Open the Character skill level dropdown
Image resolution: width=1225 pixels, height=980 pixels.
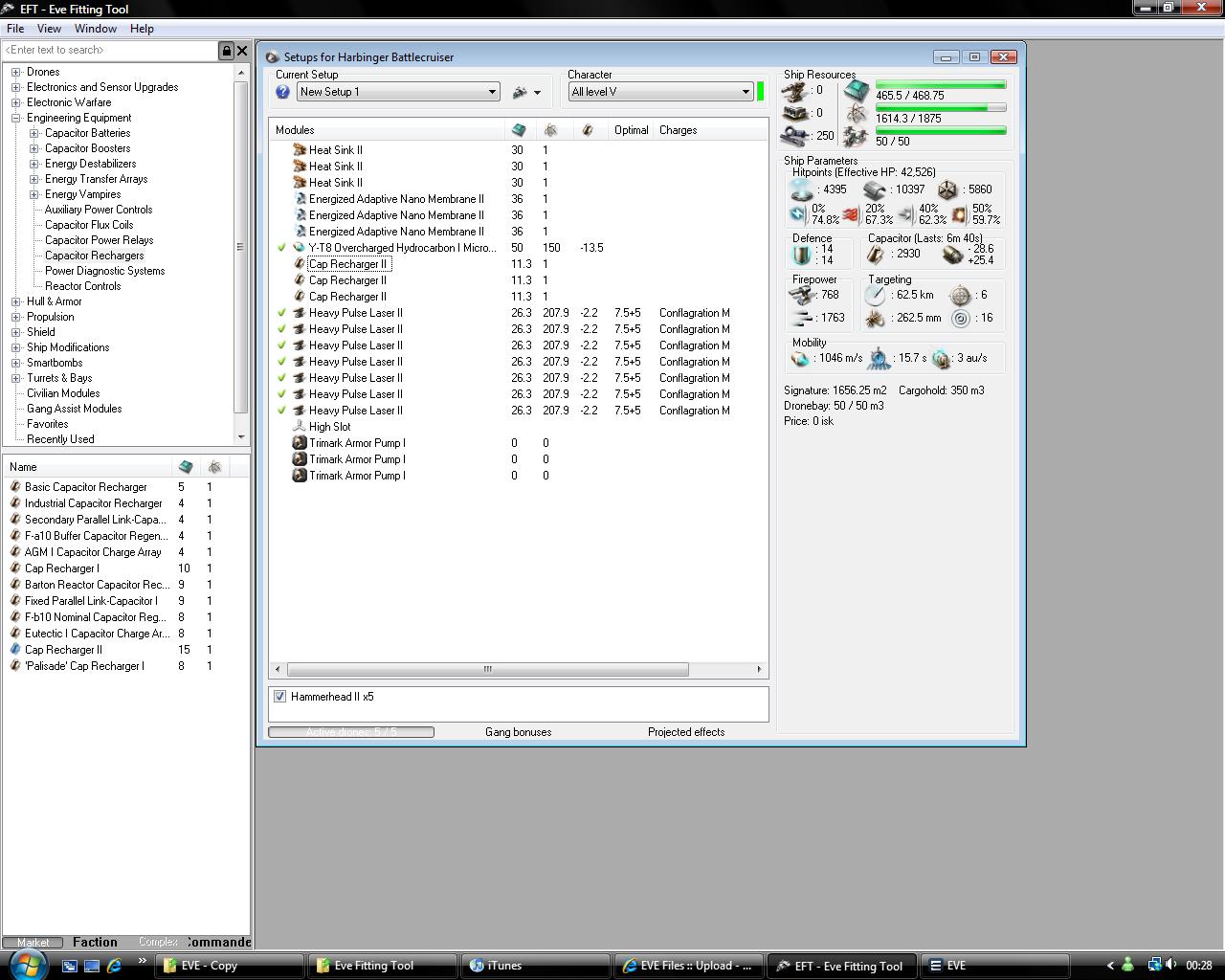(x=746, y=92)
